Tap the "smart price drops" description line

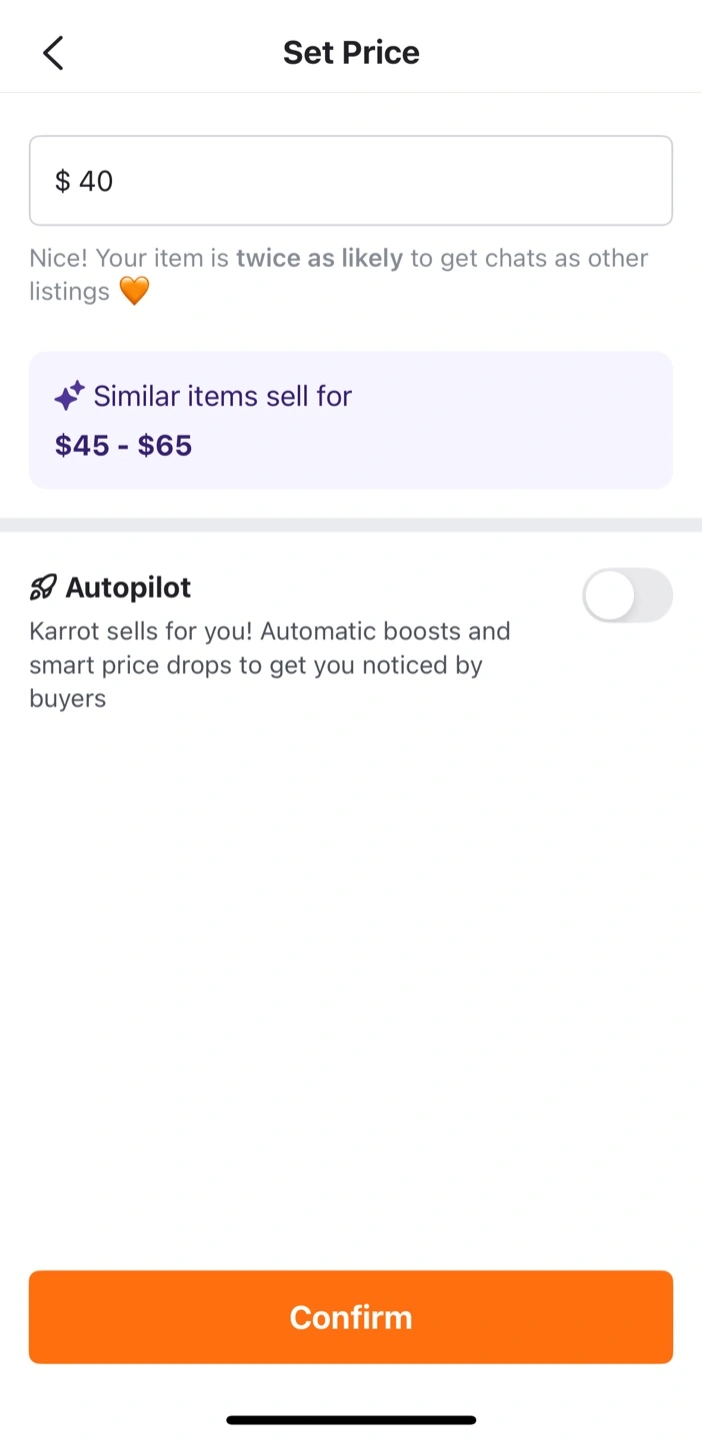tap(256, 666)
